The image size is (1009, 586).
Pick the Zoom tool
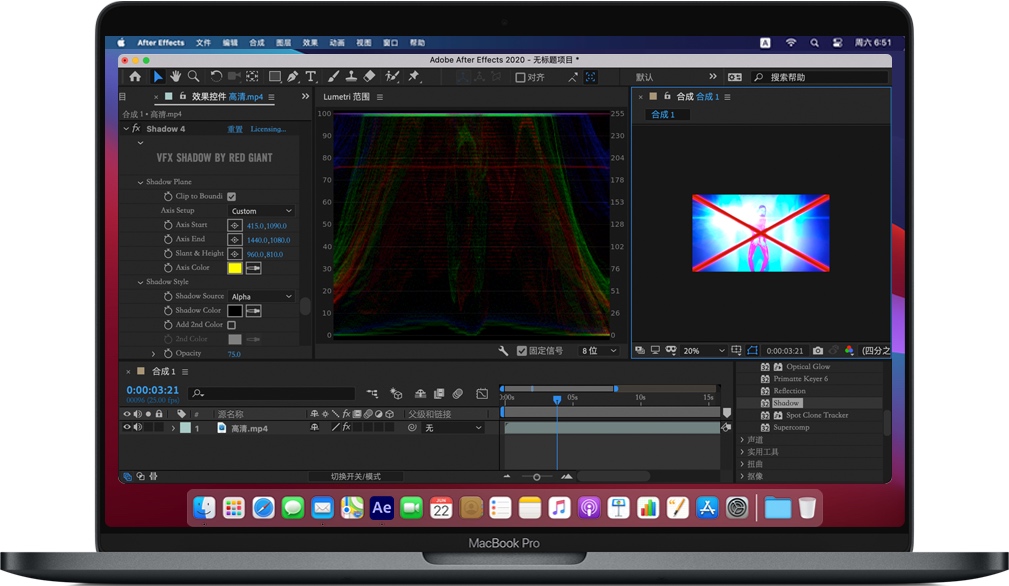[x=194, y=76]
